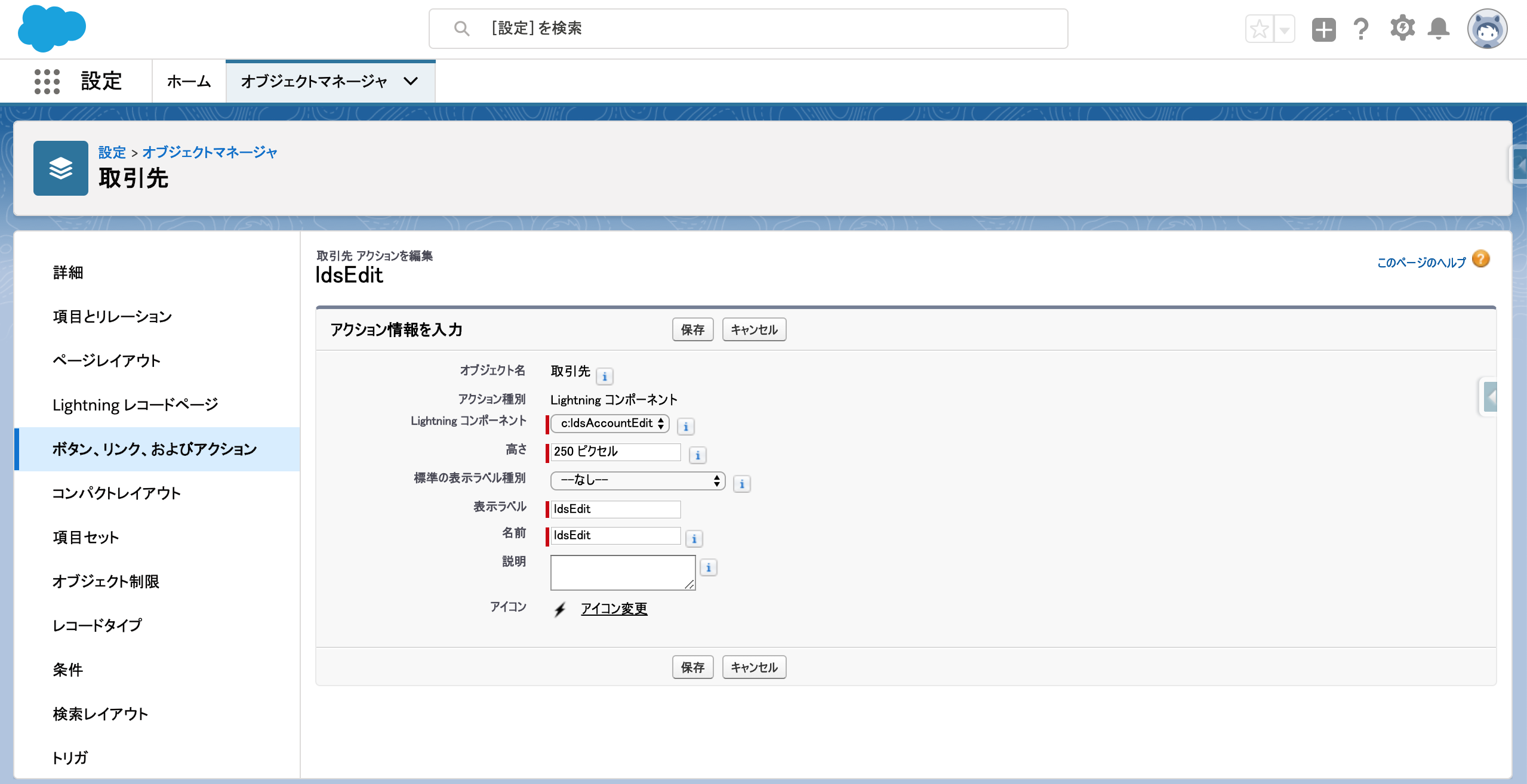Click the オブジェクトマネージャ breadcrumb link
This screenshot has height=784, width=1527.
[210, 152]
